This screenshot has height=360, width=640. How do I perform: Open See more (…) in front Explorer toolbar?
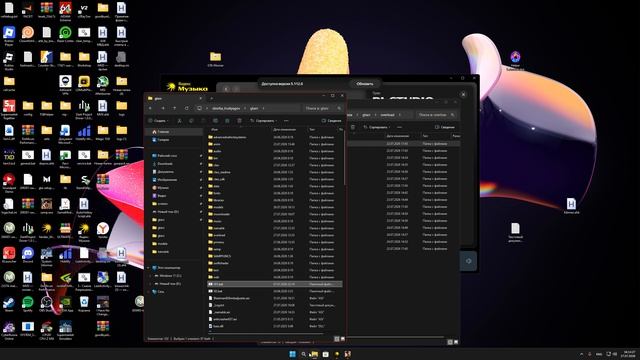coord(286,121)
